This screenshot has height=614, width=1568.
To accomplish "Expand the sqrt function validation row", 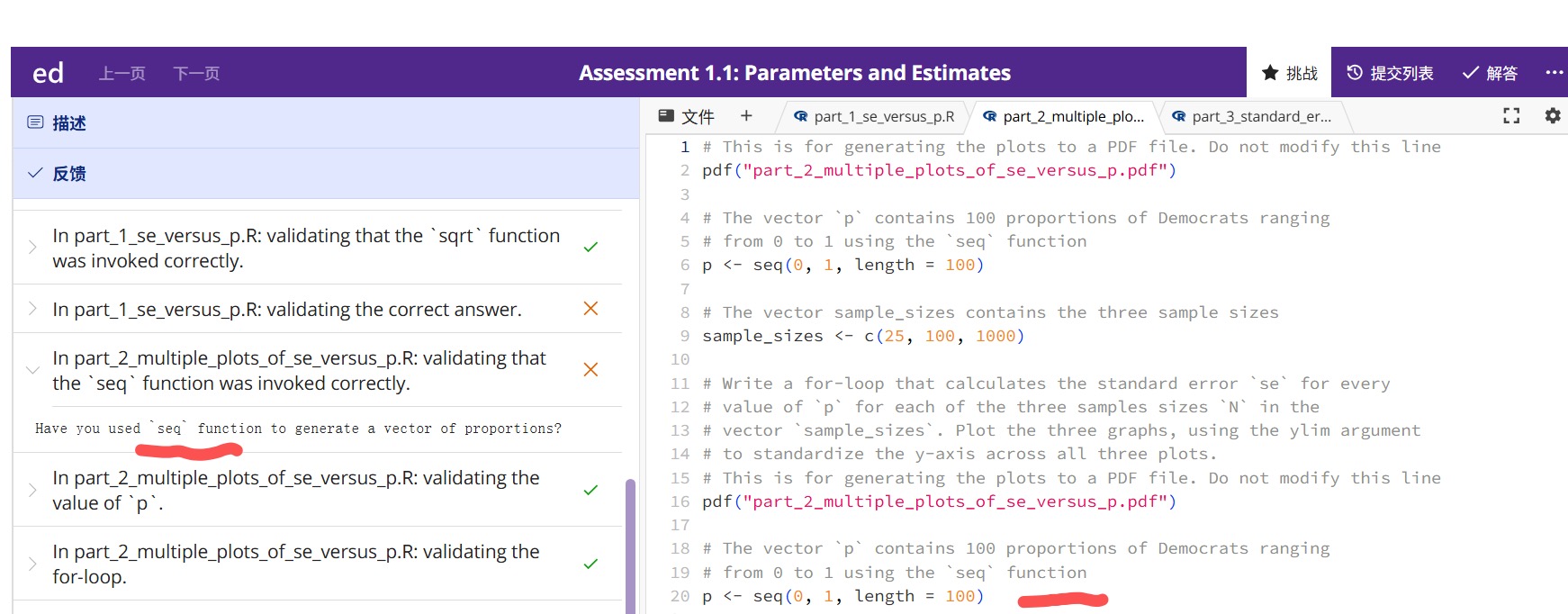I will 318,248.
